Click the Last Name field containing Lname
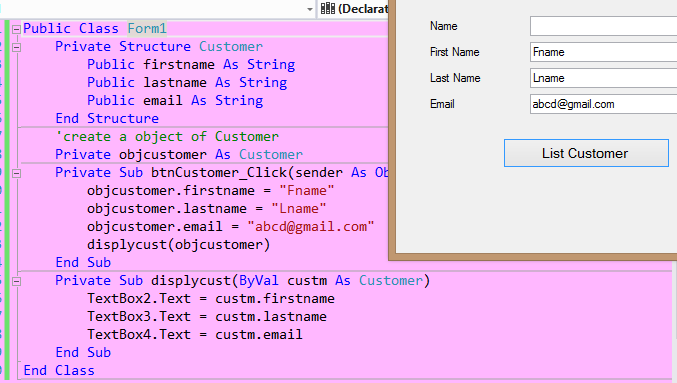Viewport: 677px width, 383px height. point(603,78)
